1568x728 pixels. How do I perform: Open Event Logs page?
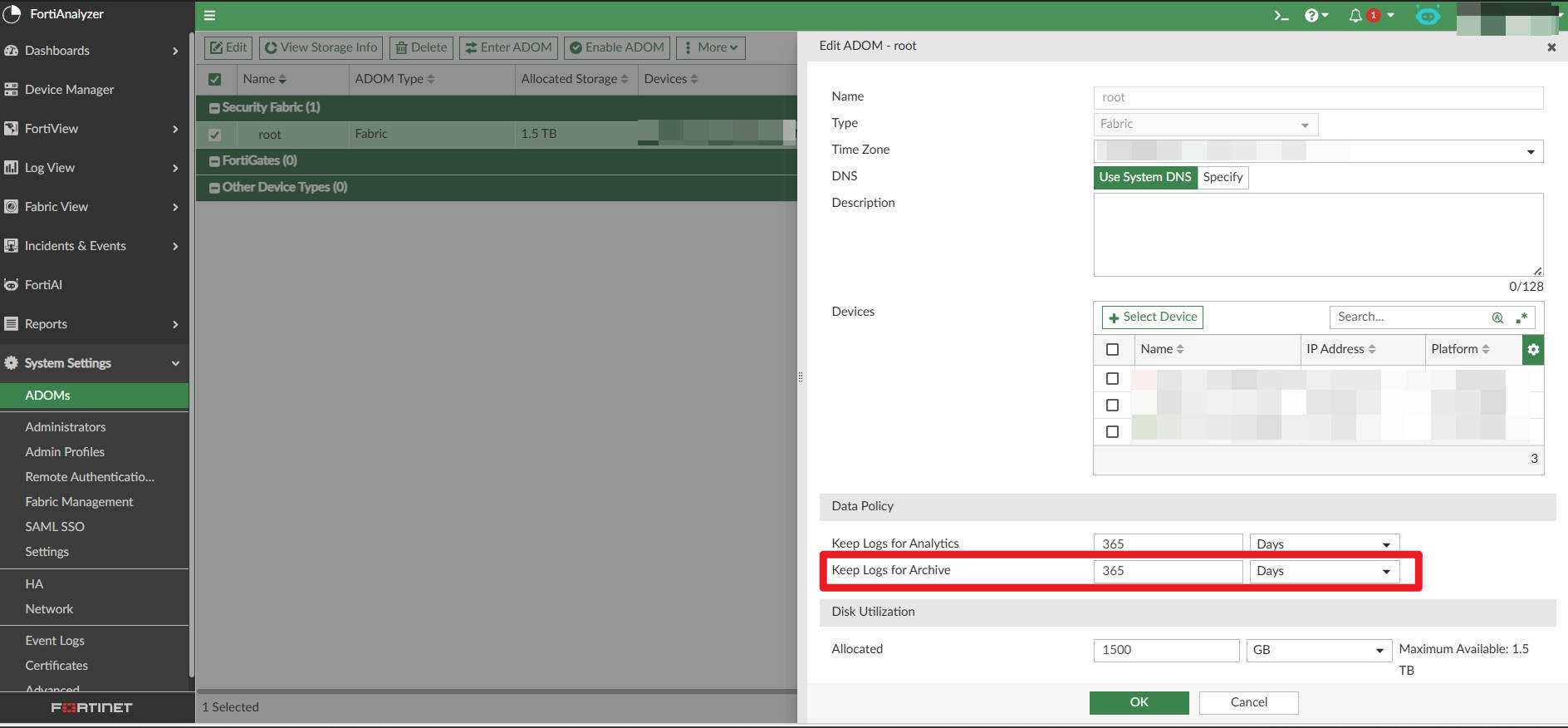(x=55, y=641)
